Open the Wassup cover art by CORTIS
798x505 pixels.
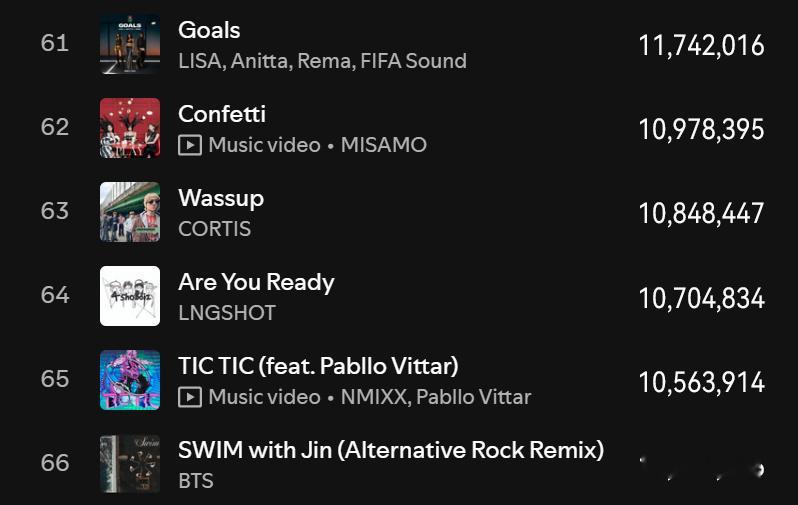[130, 212]
